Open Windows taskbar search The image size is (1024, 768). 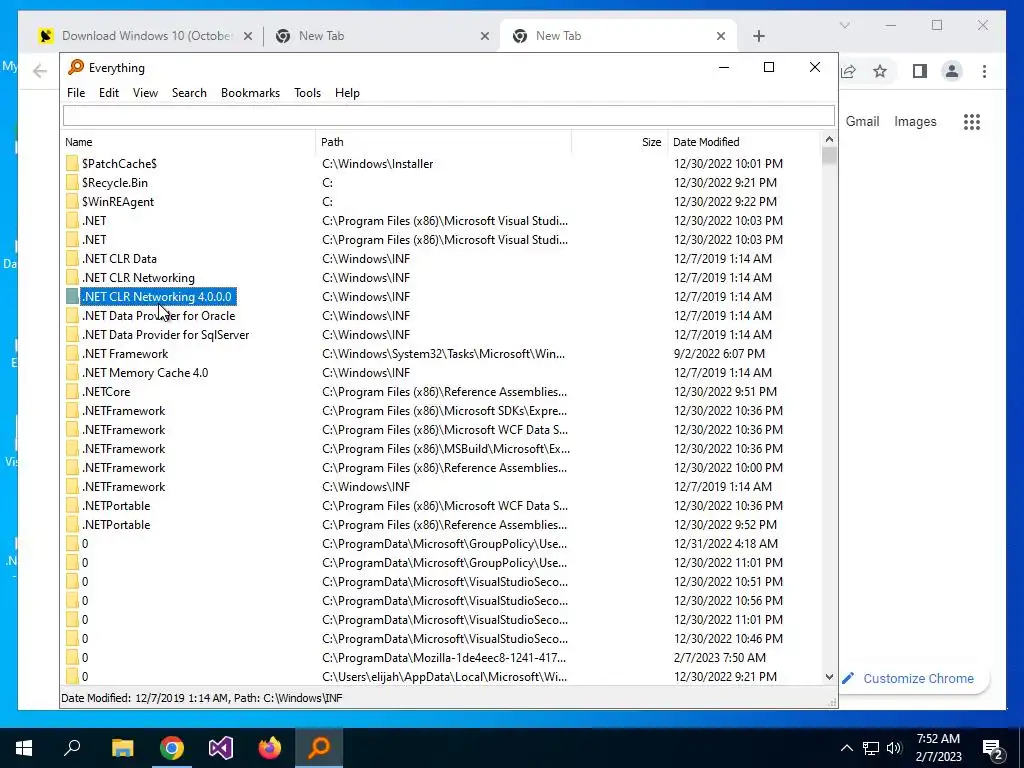tap(72, 748)
